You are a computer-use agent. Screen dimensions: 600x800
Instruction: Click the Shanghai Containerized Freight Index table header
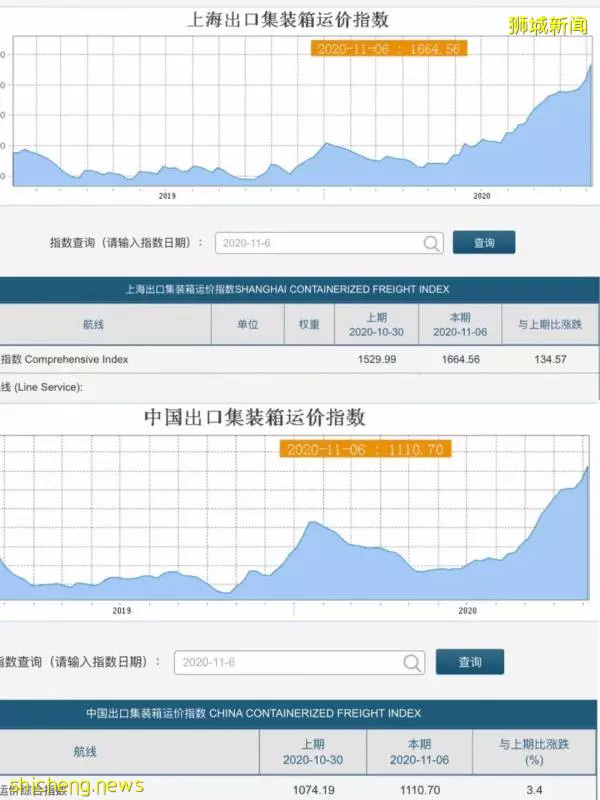pyautogui.click(x=288, y=289)
